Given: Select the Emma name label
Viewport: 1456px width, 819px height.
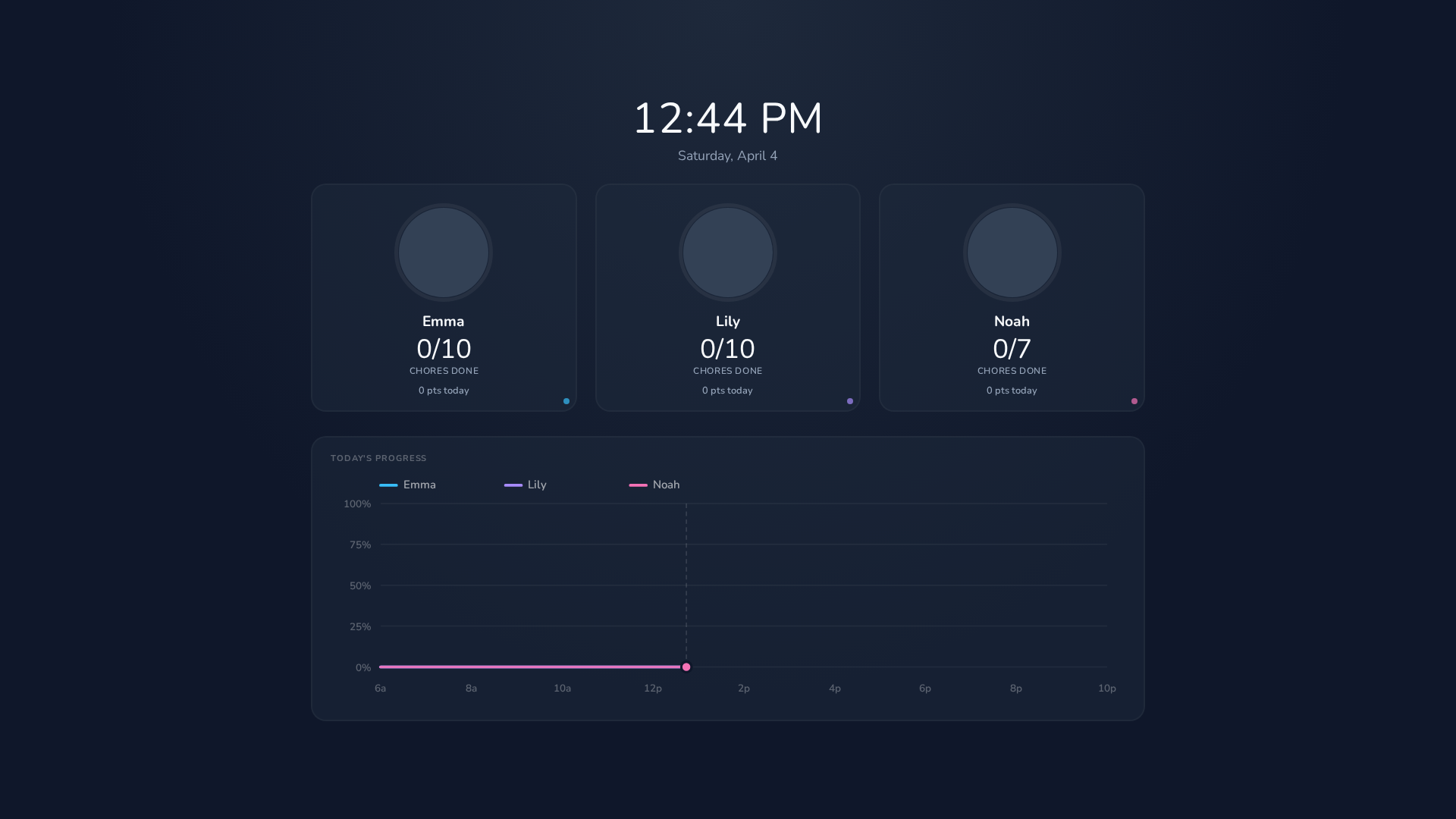Looking at the screenshot, I should pyautogui.click(x=444, y=322).
